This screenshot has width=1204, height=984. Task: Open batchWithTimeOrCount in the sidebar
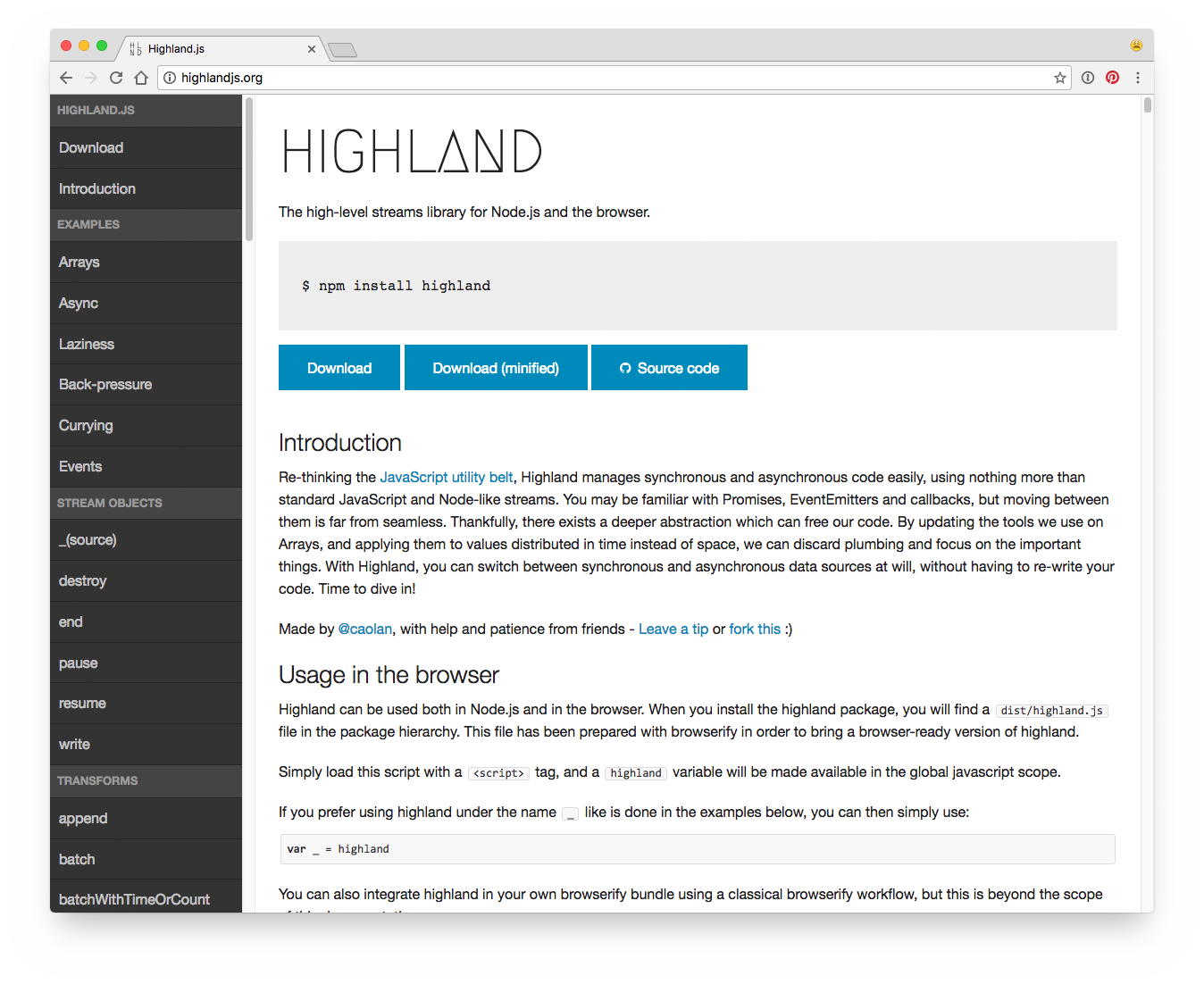point(146,897)
